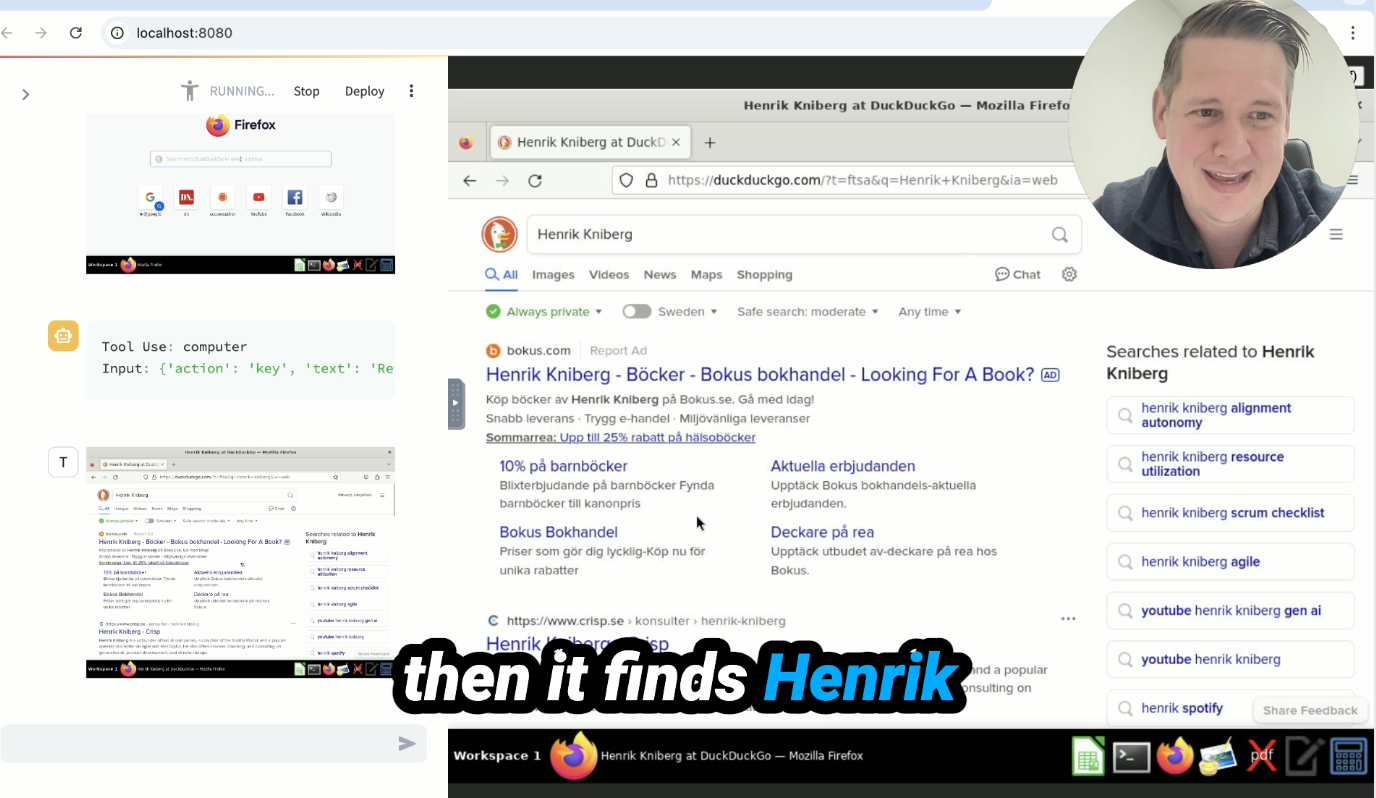
Task: Open DuckDuckGo hamburger menu
Action: (1336, 234)
